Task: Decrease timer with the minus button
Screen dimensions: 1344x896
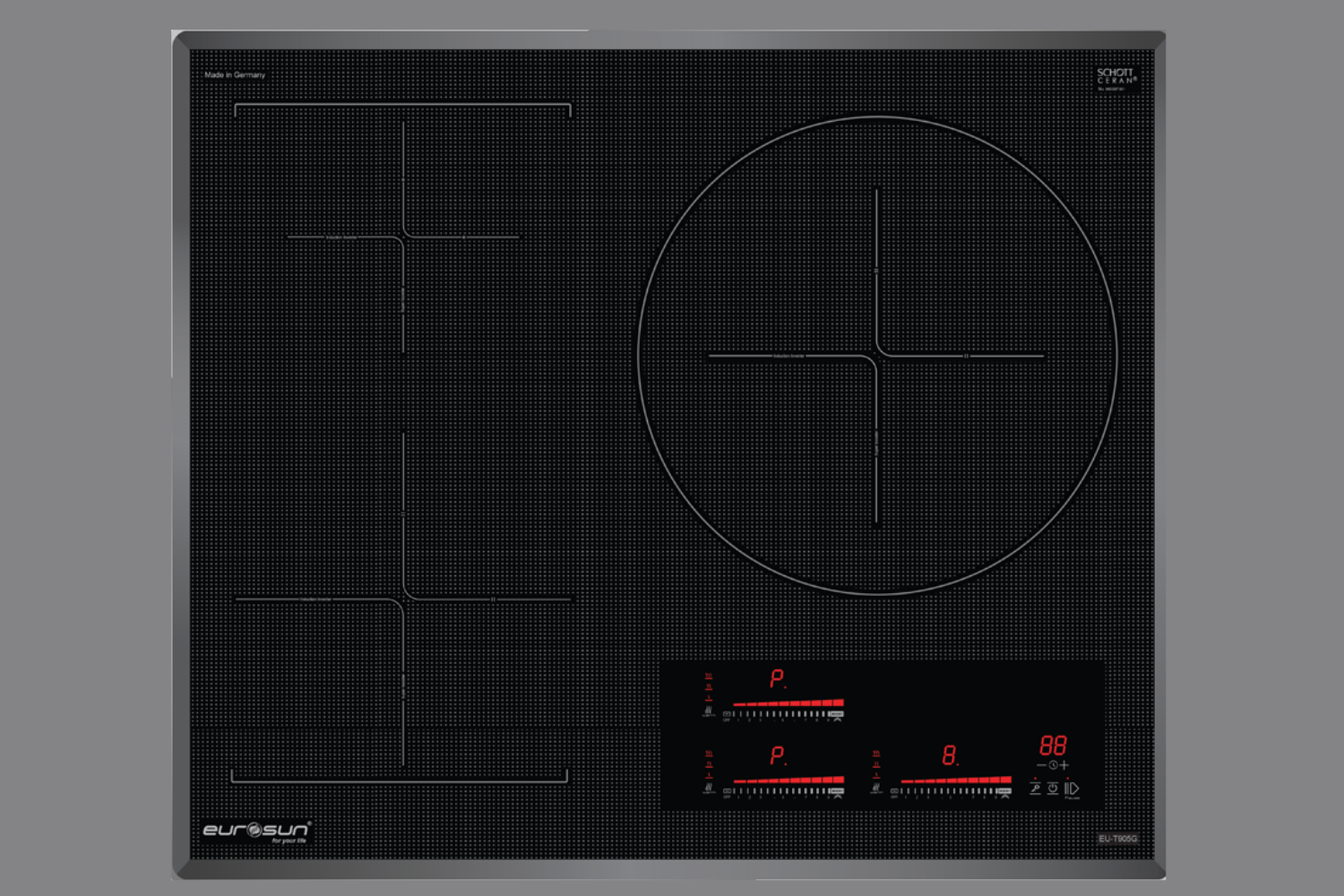Action: pyautogui.click(x=1041, y=766)
